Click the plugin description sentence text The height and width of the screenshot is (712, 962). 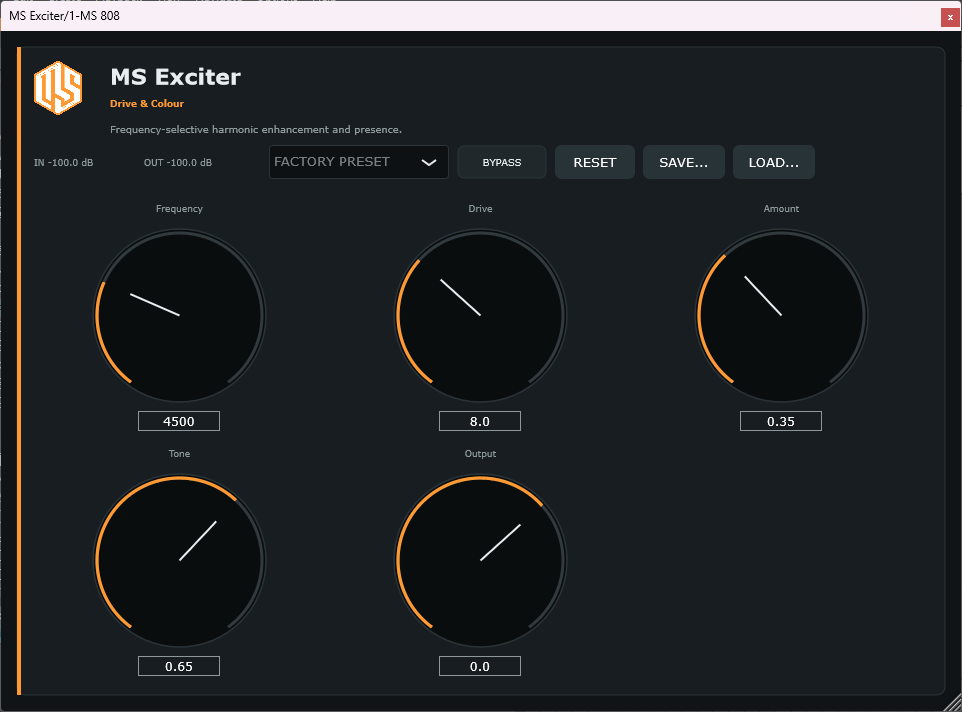pos(256,129)
